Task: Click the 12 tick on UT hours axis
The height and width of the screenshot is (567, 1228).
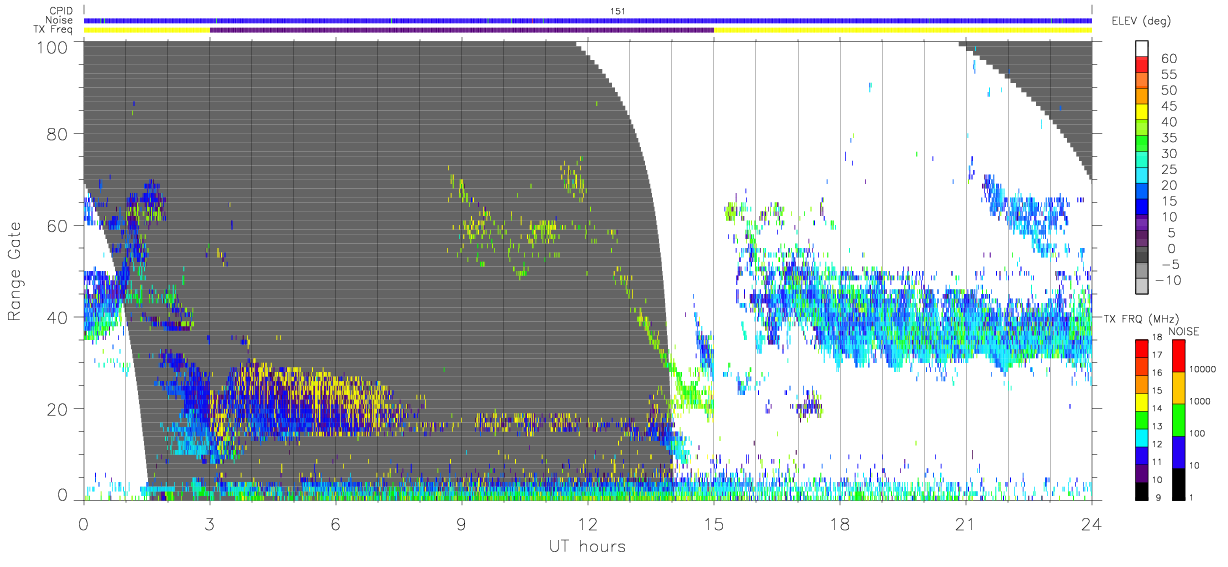Action: pos(588,523)
